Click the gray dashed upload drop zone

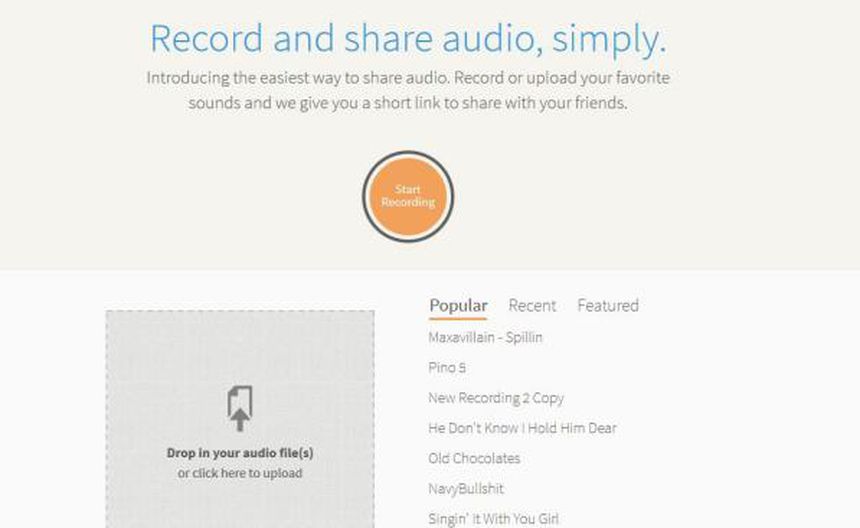coord(240,419)
